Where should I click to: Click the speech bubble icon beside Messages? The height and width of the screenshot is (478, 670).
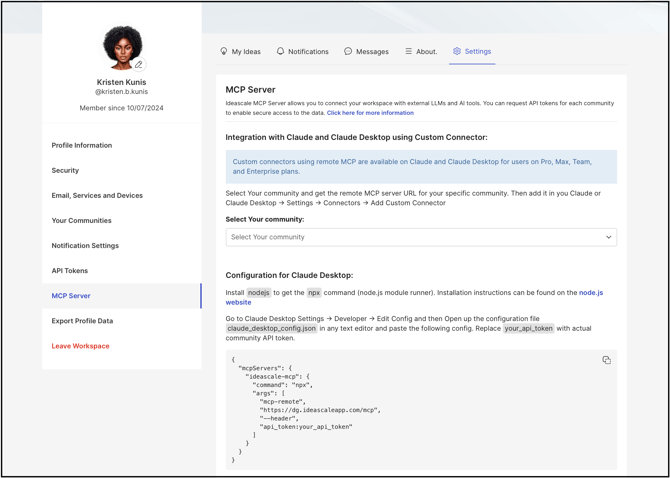tap(348, 51)
